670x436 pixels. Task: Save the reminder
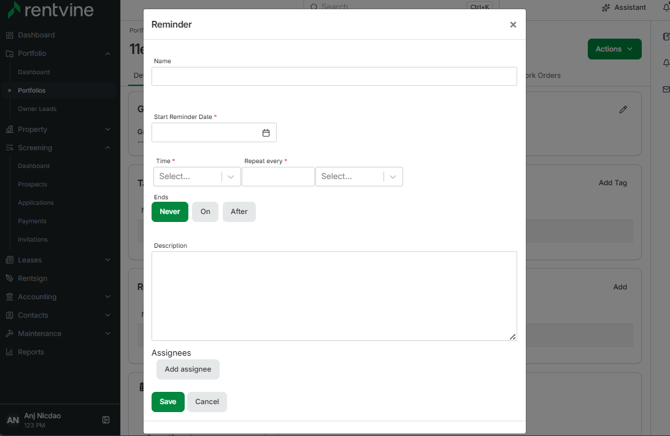[x=168, y=402]
